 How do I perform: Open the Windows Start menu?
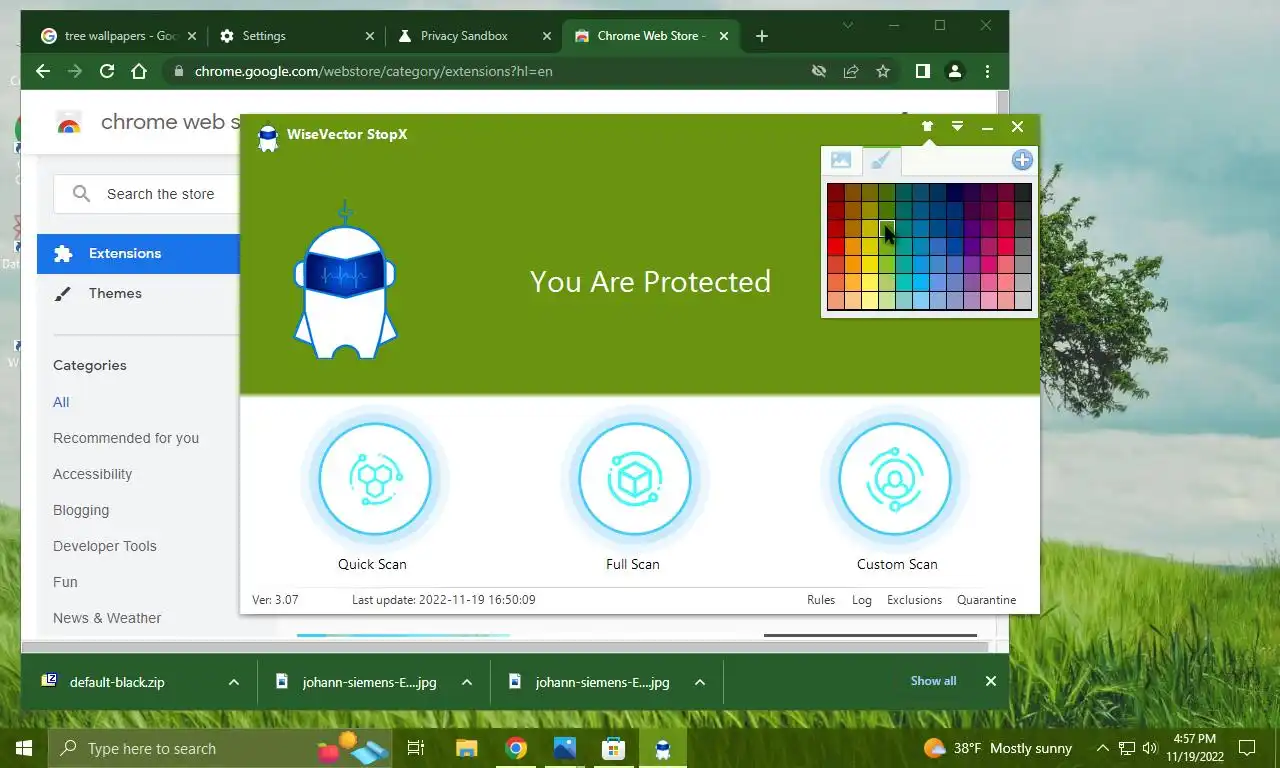click(x=24, y=748)
